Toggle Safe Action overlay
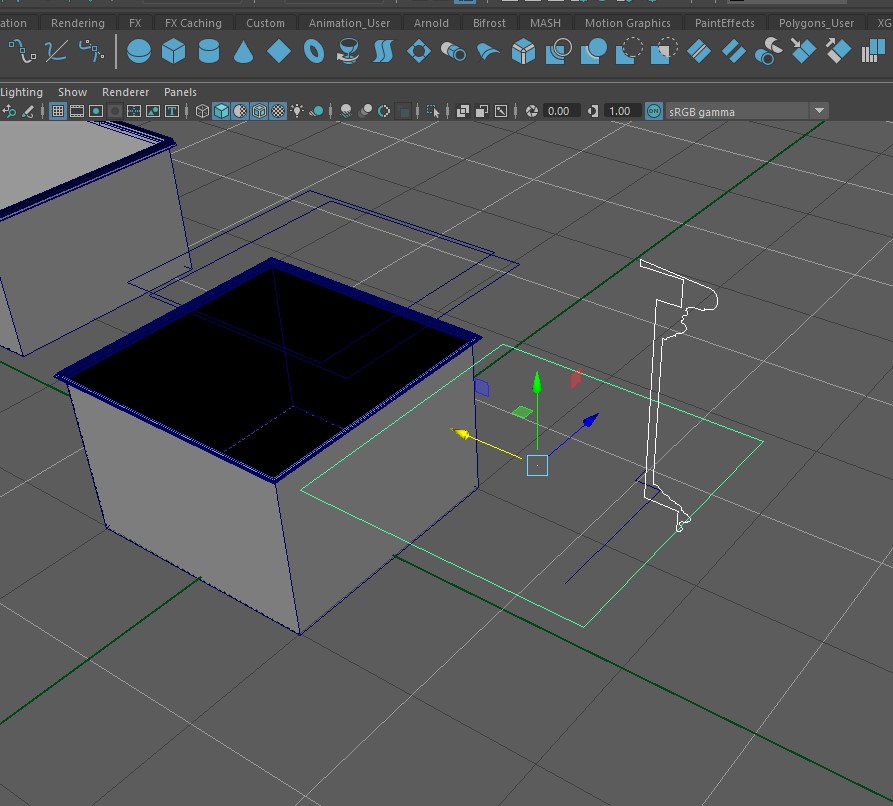 [153, 111]
